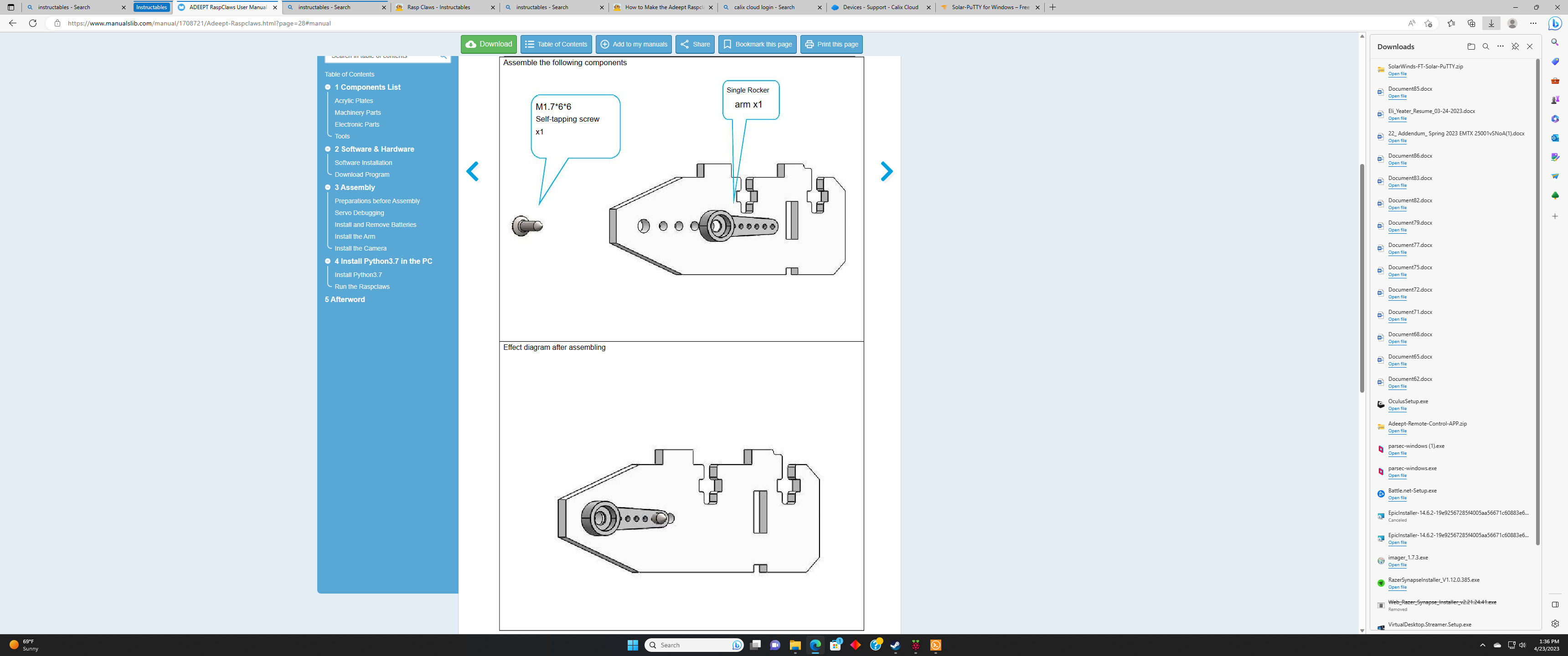Image resolution: width=1568 pixels, height=656 pixels.
Task: Open file link under imager_1.7.3.exe
Action: 1397,565
